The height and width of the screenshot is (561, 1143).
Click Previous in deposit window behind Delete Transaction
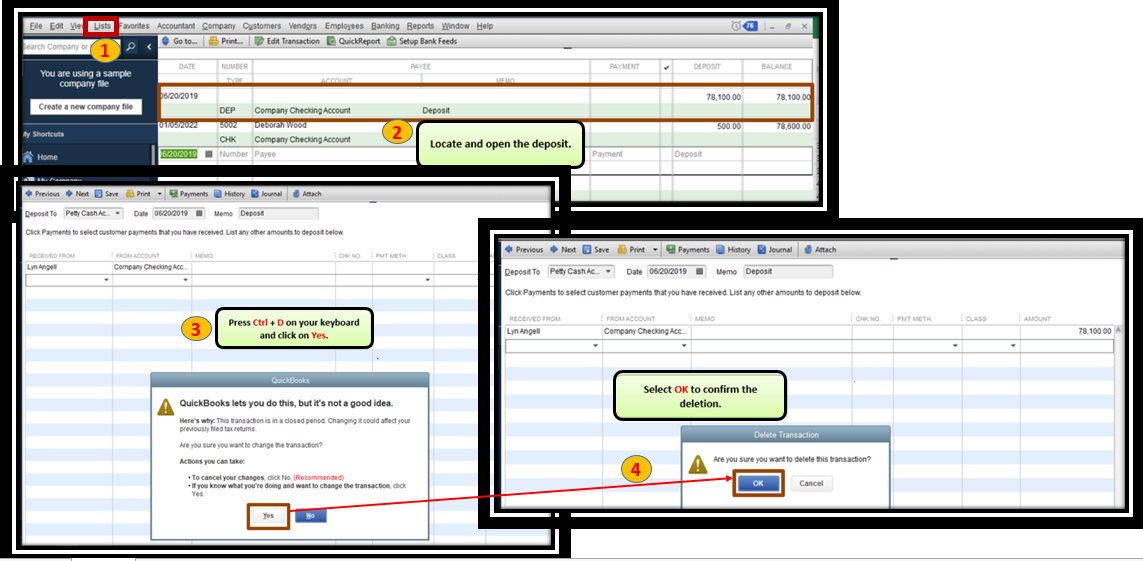click(524, 249)
